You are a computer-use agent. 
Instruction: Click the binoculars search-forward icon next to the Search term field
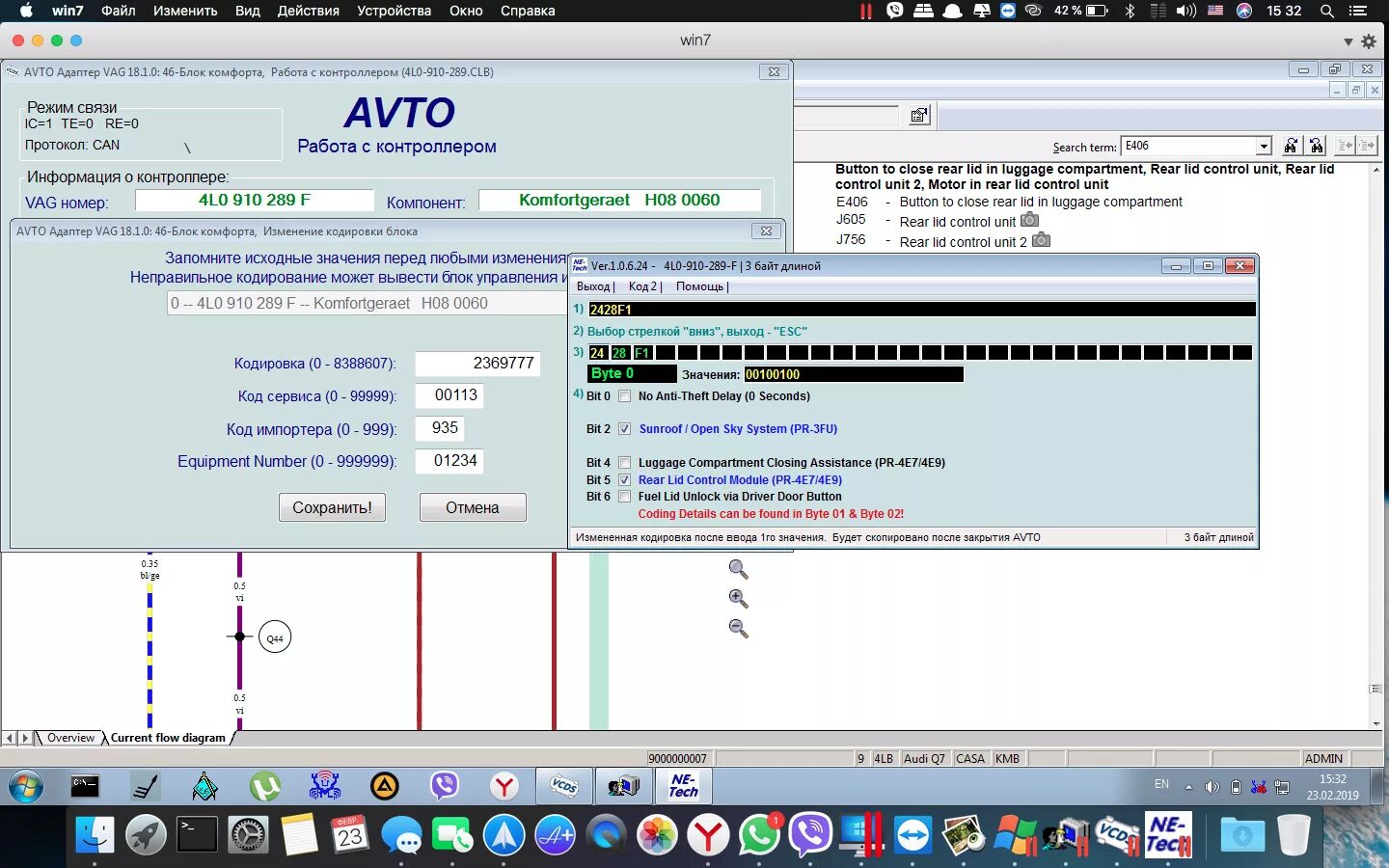point(1291,146)
